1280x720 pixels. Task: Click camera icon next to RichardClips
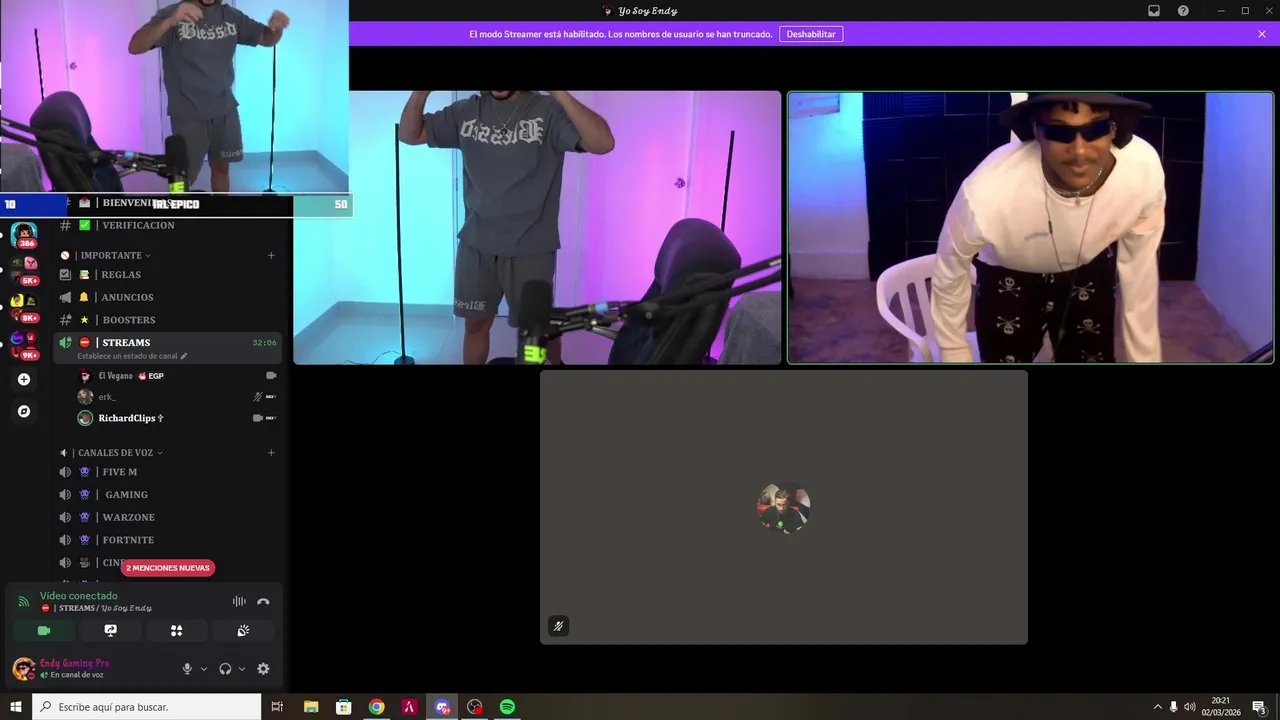(257, 418)
